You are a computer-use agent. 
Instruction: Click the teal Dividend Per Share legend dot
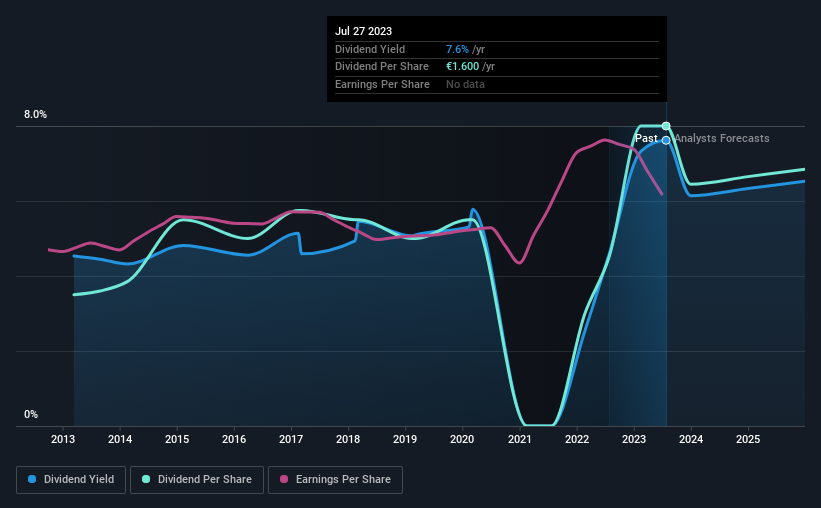pyautogui.click(x=146, y=479)
